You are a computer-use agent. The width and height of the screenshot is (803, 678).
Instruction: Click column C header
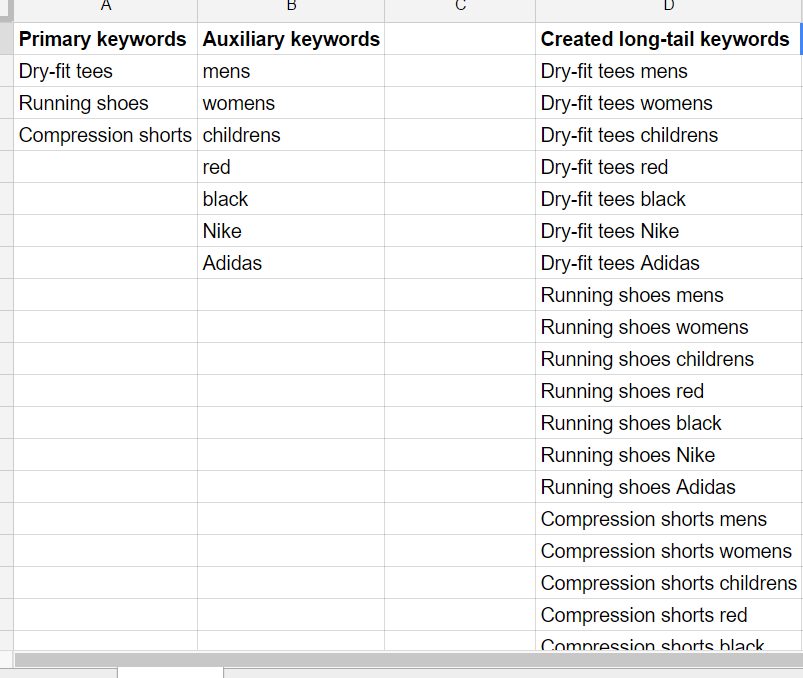pyautogui.click(x=460, y=10)
